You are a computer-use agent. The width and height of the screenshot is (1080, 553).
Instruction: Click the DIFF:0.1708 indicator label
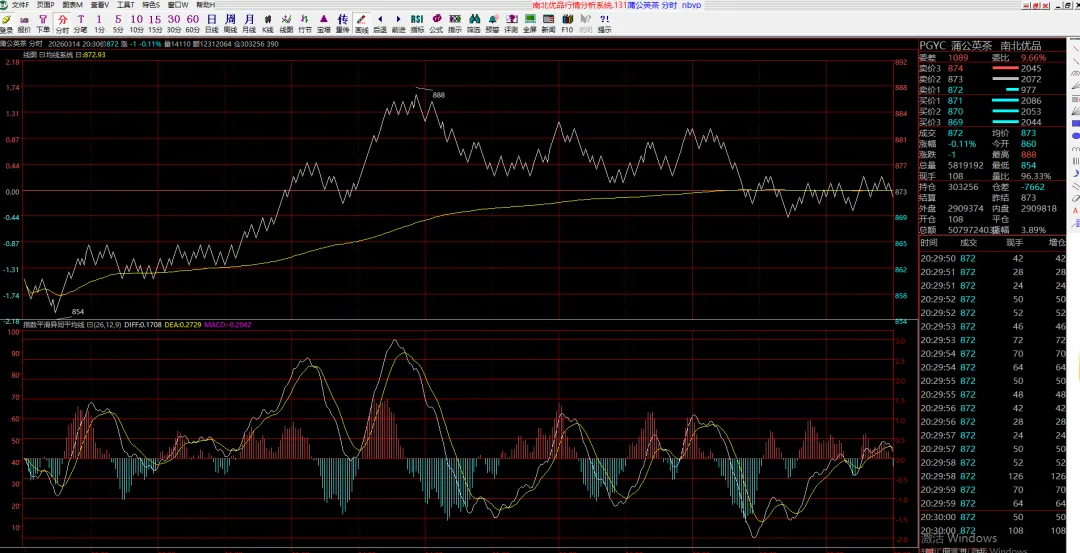point(143,324)
